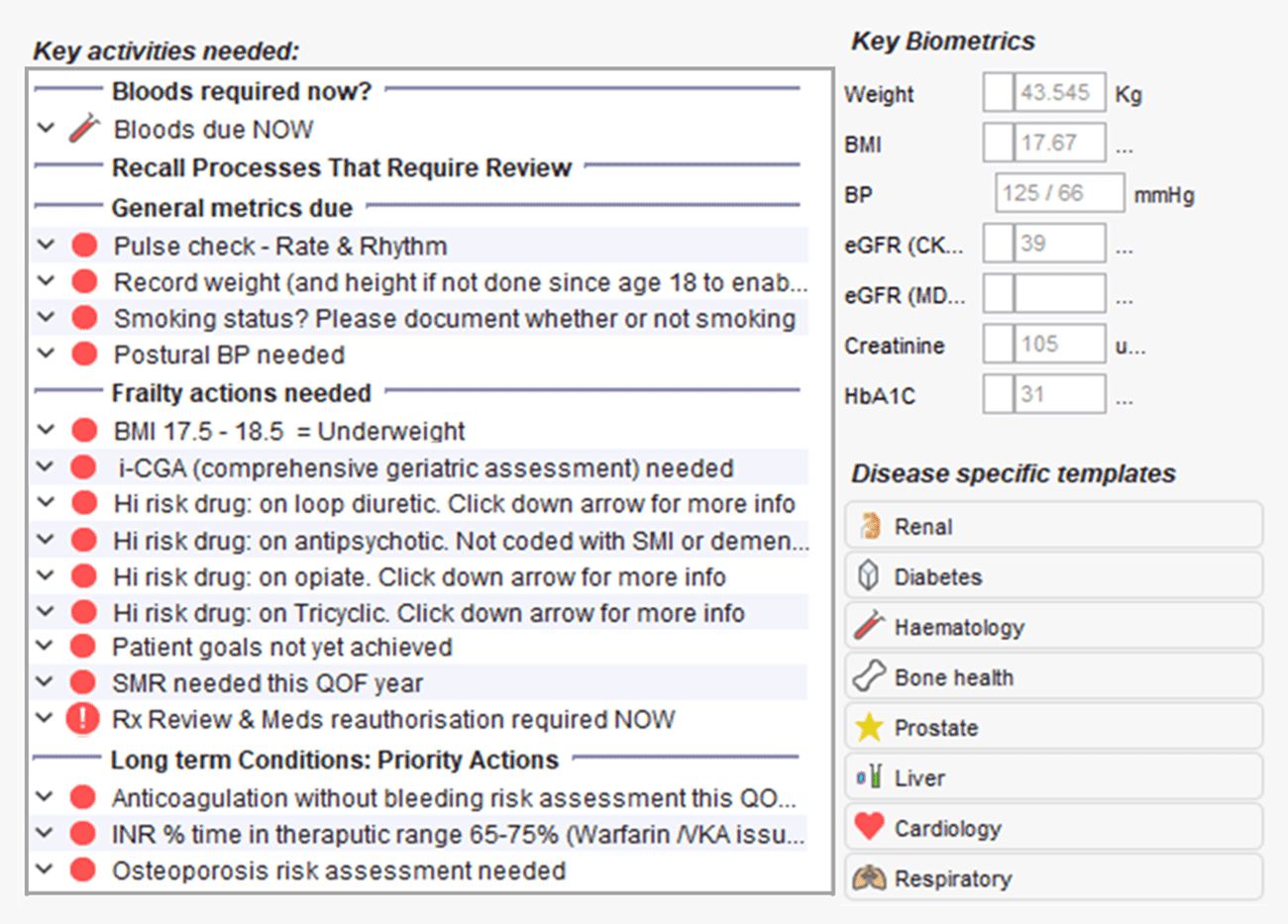This screenshot has width=1288, height=924.
Task: Expand the Pulse check - Rate & Rhythm row
Action: pyautogui.click(x=46, y=245)
